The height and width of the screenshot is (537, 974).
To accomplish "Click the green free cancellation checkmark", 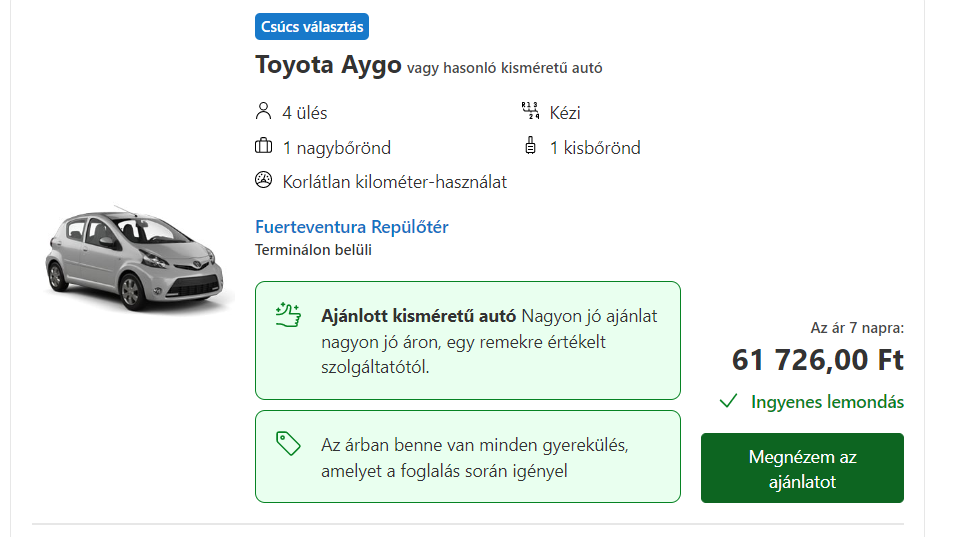I will point(728,401).
